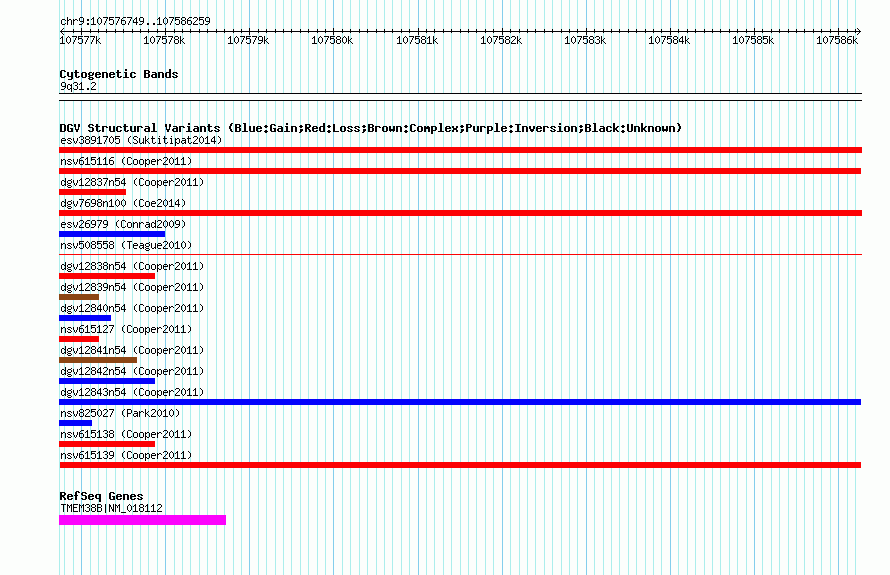Select the blue gain bar under esv26979

[112, 234]
